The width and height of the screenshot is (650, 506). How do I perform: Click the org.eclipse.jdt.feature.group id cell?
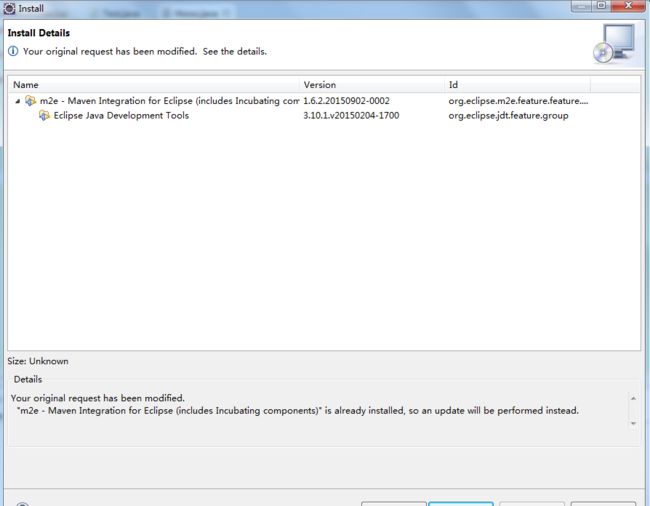click(x=508, y=116)
